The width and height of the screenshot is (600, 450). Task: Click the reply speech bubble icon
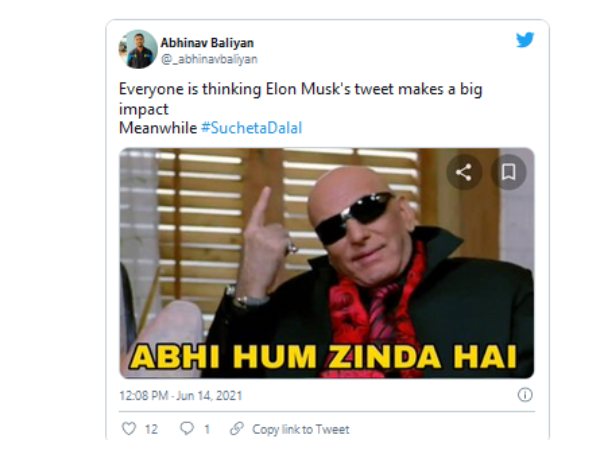tap(186, 429)
